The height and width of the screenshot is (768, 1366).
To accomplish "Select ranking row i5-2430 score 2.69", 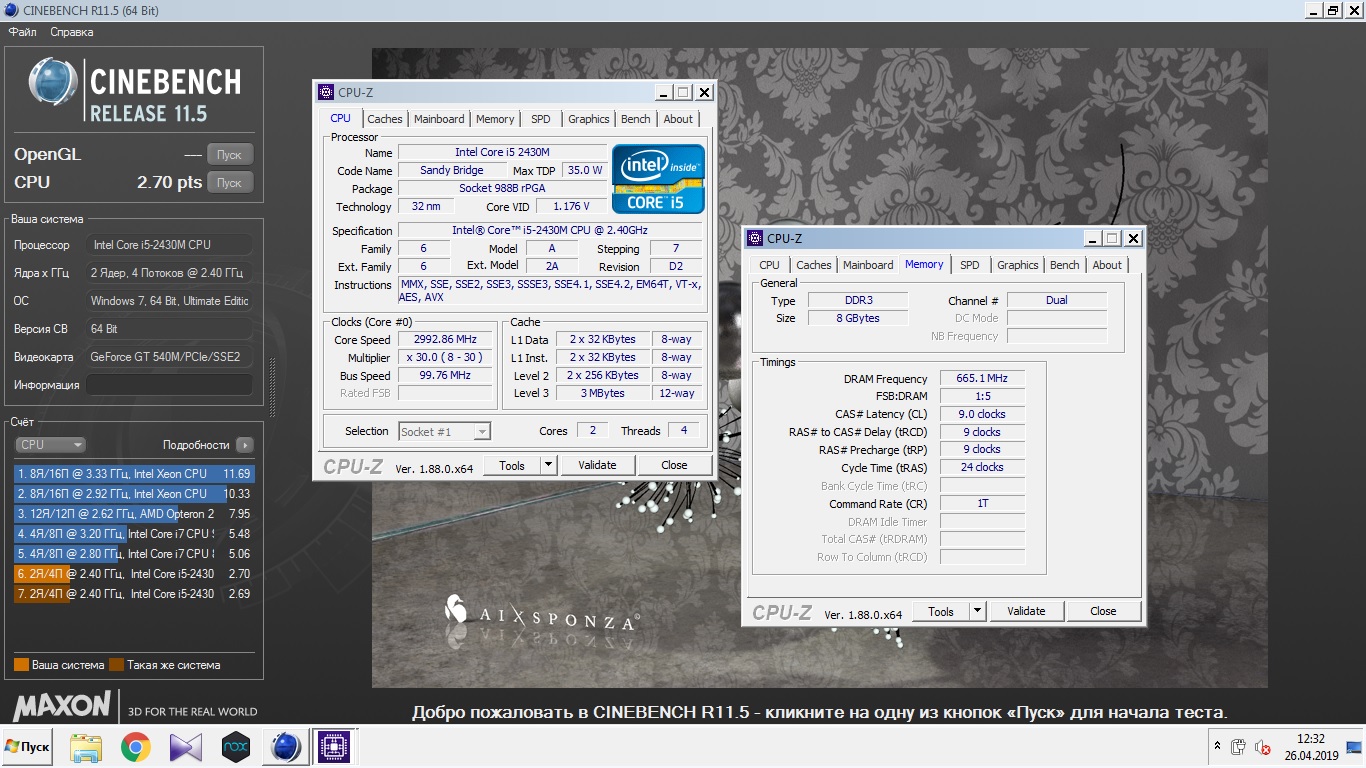I will (x=135, y=594).
